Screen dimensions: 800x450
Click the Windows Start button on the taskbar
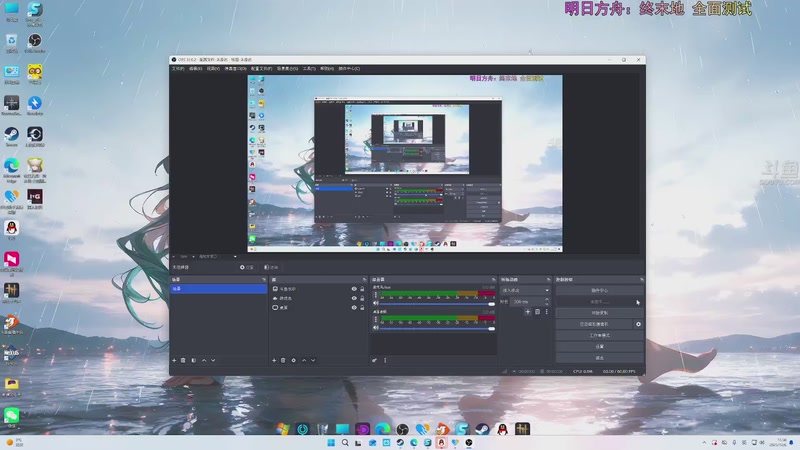(331, 442)
